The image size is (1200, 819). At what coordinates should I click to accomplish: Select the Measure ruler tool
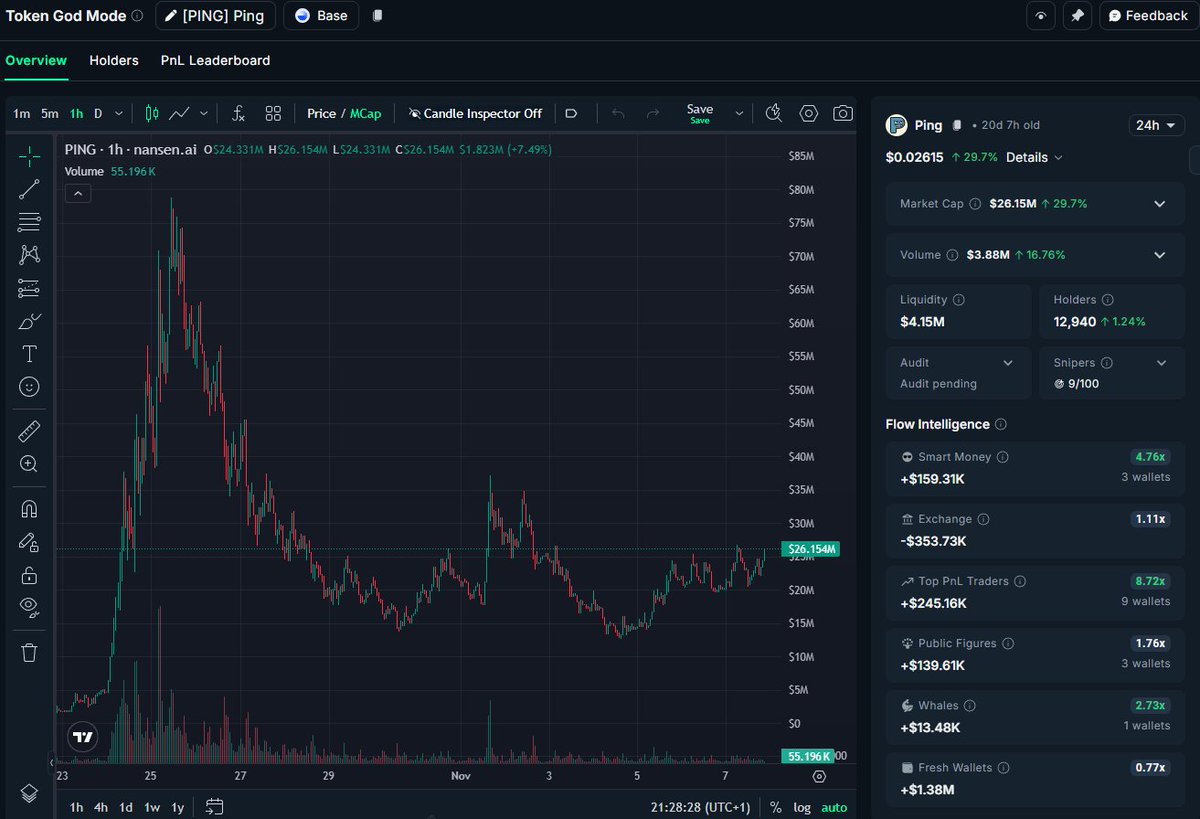[29, 430]
